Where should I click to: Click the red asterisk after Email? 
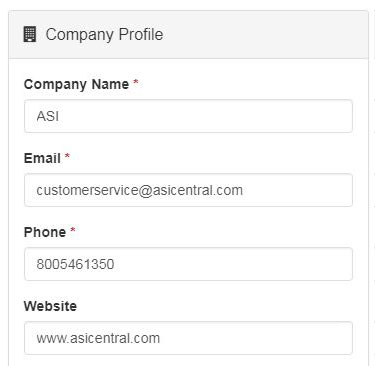(67, 156)
